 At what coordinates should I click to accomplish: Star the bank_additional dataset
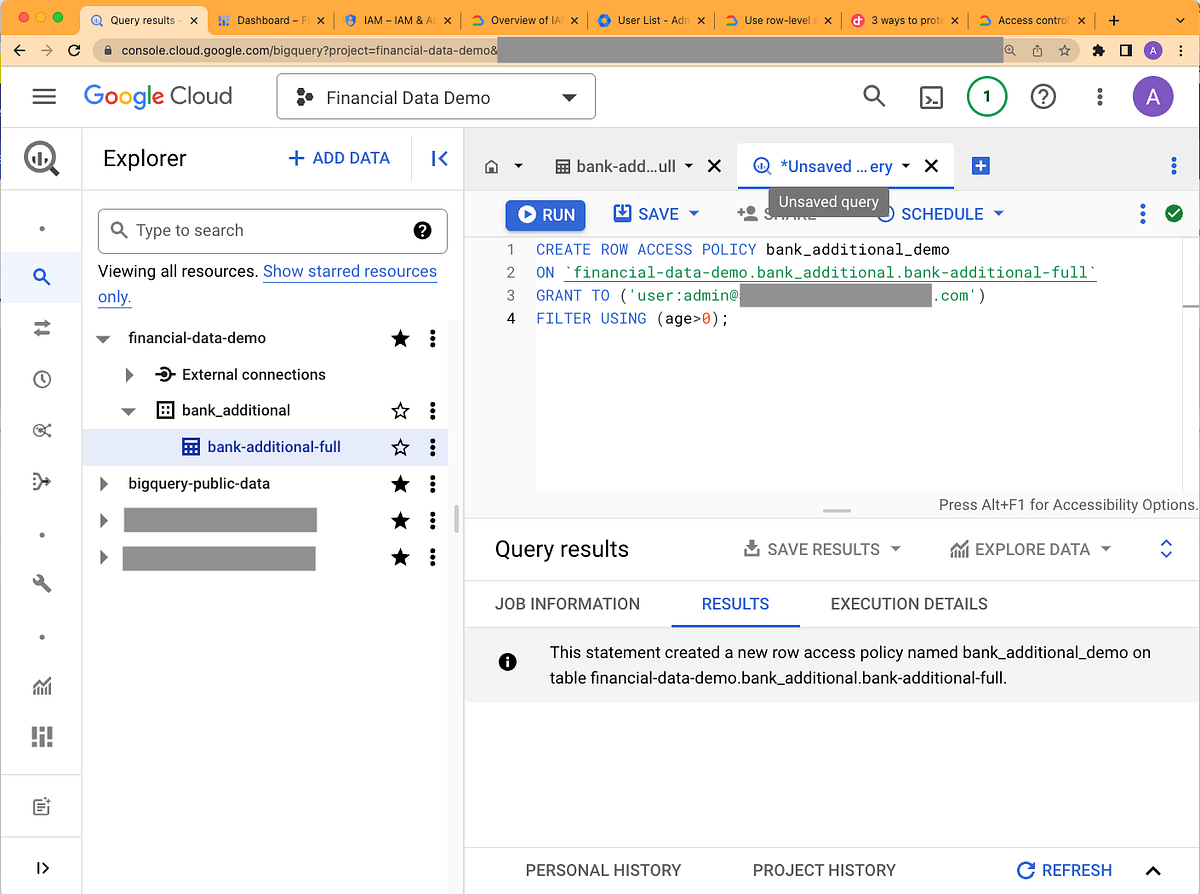[x=400, y=410]
